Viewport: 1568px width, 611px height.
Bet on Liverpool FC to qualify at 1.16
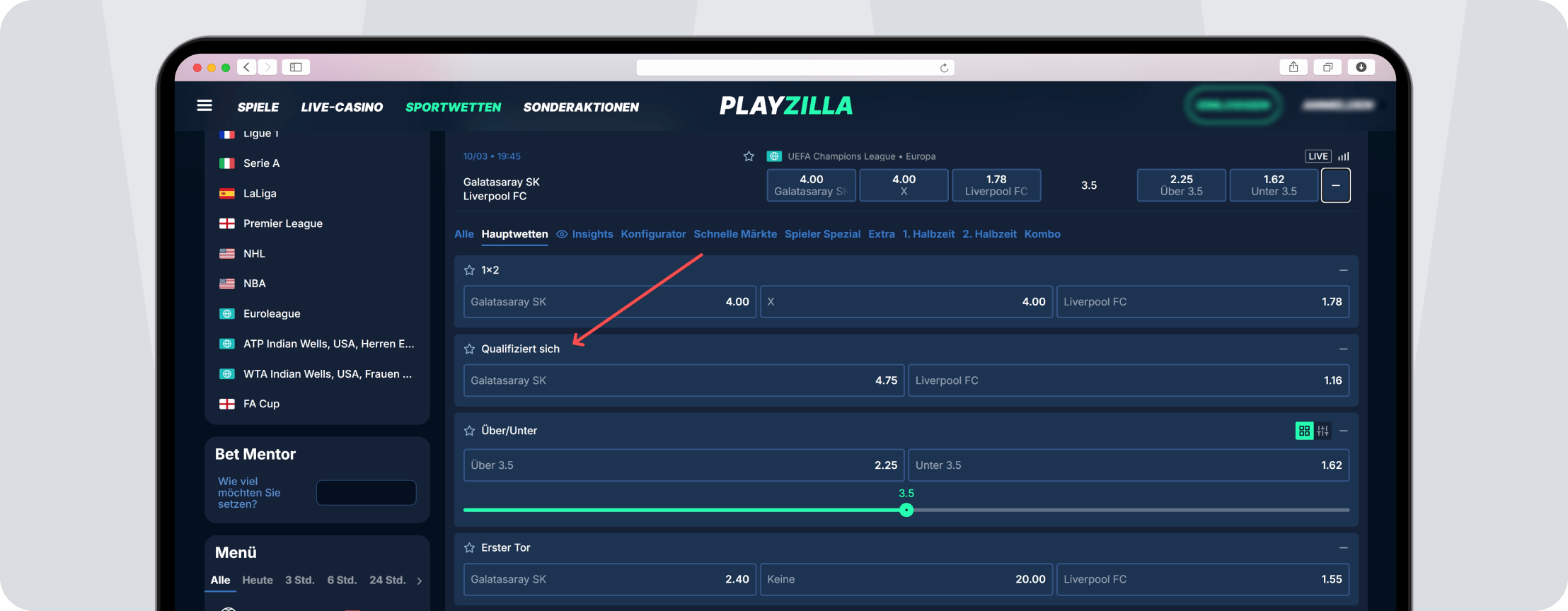pyautogui.click(x=1128, y=380)
